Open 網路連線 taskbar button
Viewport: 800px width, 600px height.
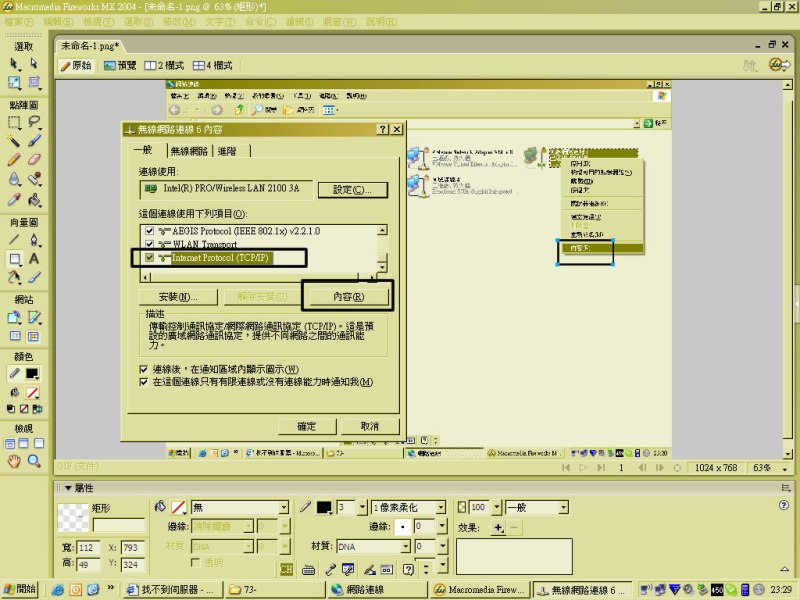(x=378, y=590)
